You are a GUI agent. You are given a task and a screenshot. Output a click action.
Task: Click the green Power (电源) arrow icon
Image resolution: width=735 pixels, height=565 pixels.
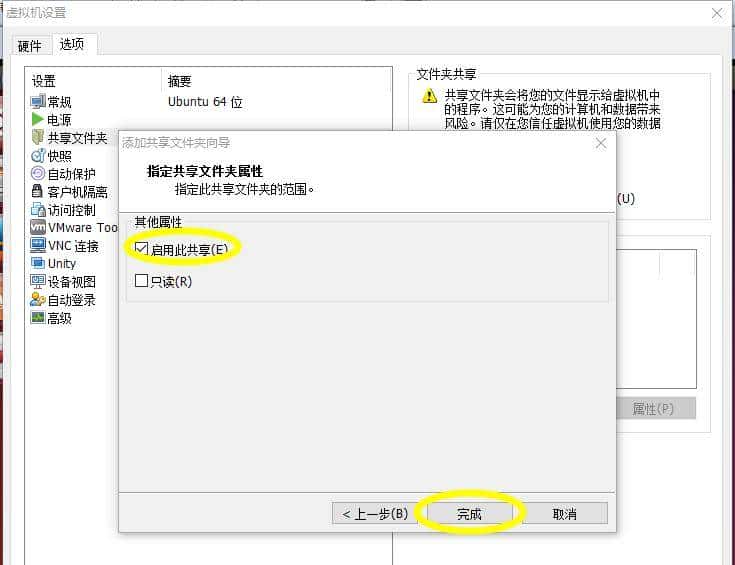tap(38, 119)
